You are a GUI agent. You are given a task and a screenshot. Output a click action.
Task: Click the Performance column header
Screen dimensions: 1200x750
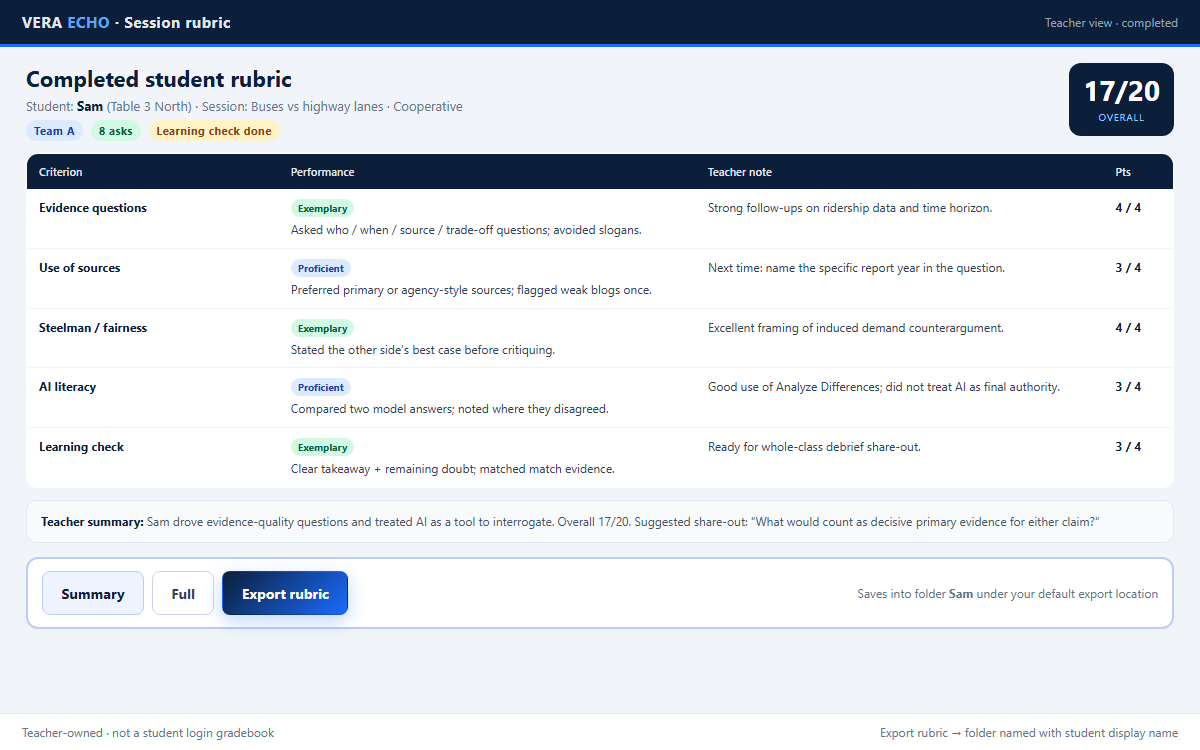tap(322, 172)
